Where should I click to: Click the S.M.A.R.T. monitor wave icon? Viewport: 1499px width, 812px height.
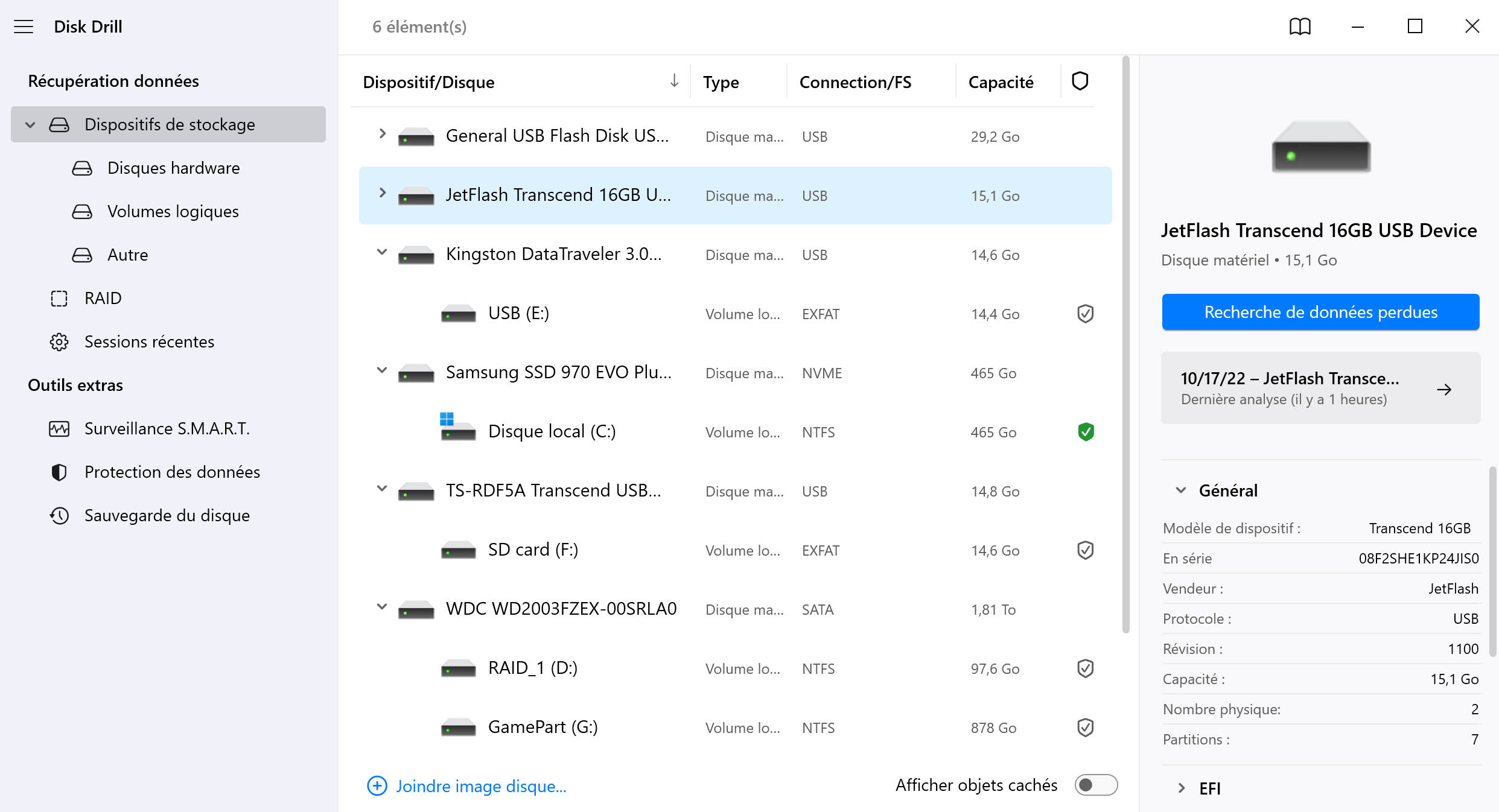pos(59,429)
